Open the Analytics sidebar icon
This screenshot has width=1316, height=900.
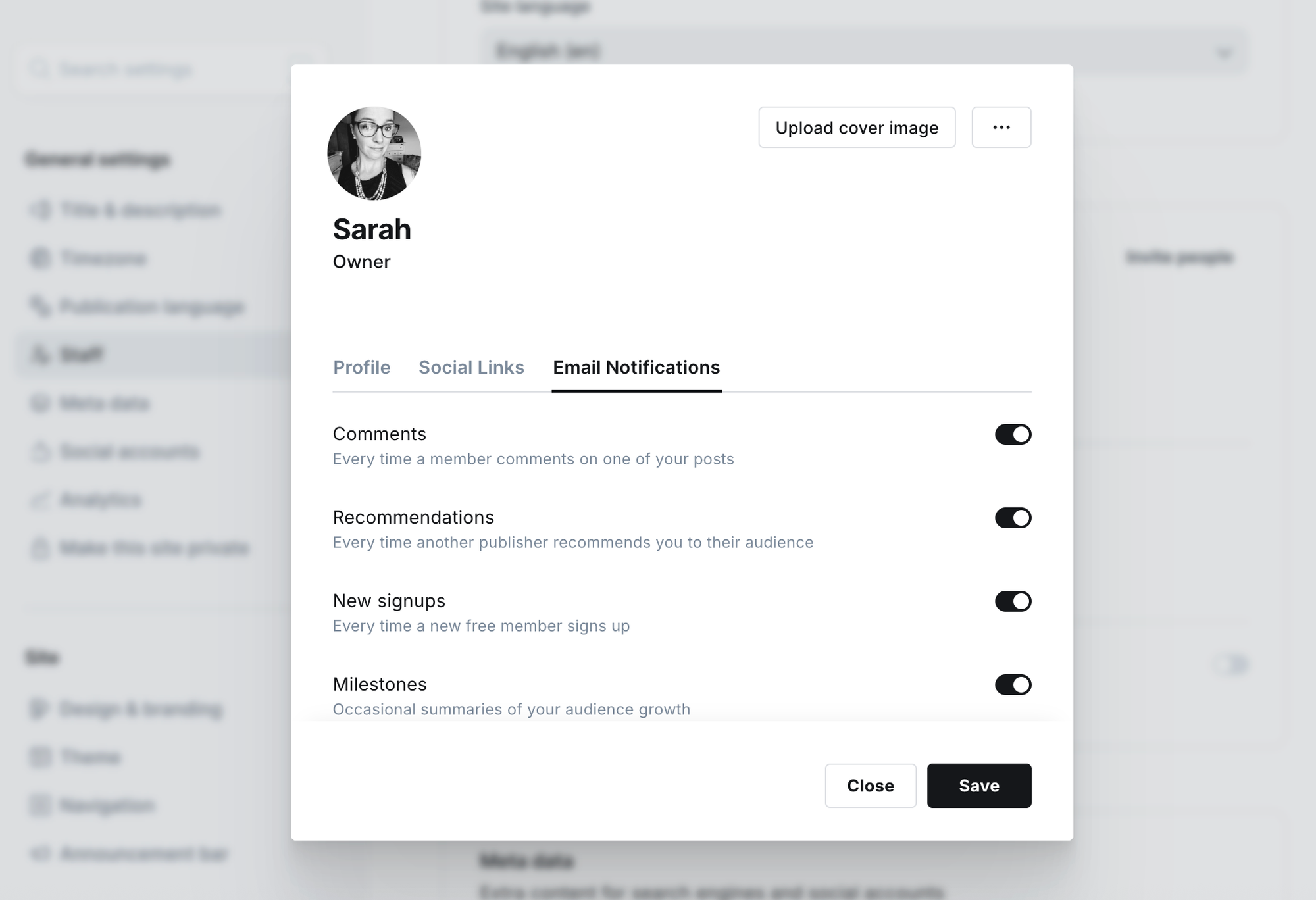(x=40, y=500)
